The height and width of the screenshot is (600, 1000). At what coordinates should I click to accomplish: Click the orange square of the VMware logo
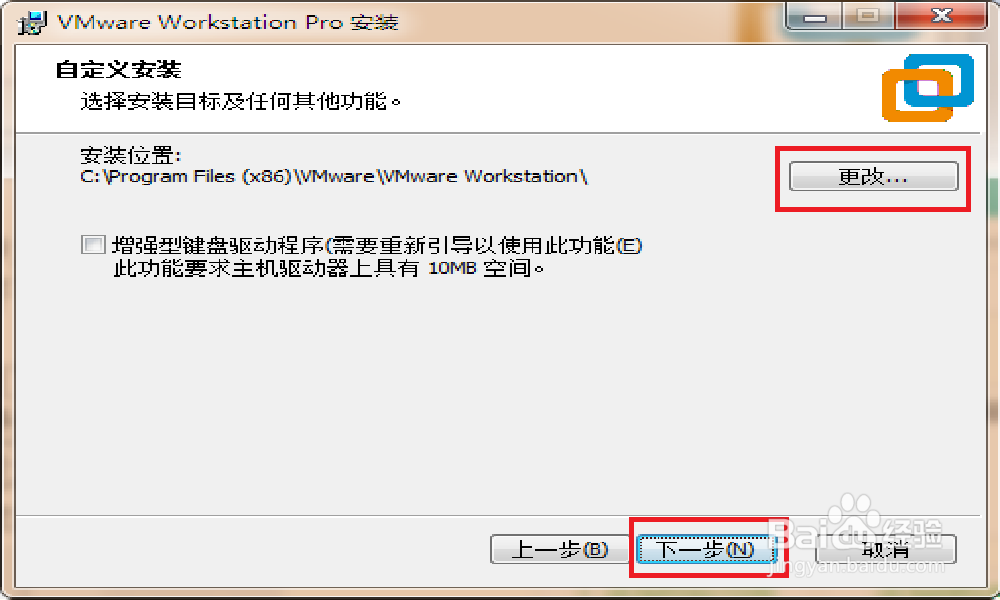pyautogui.click(x=917, y=96)
